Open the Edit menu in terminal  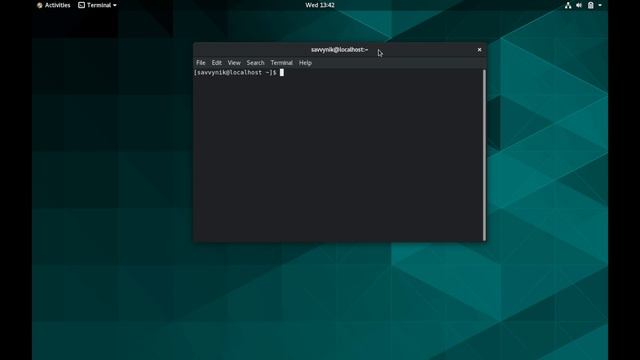[x=217, y=63]
